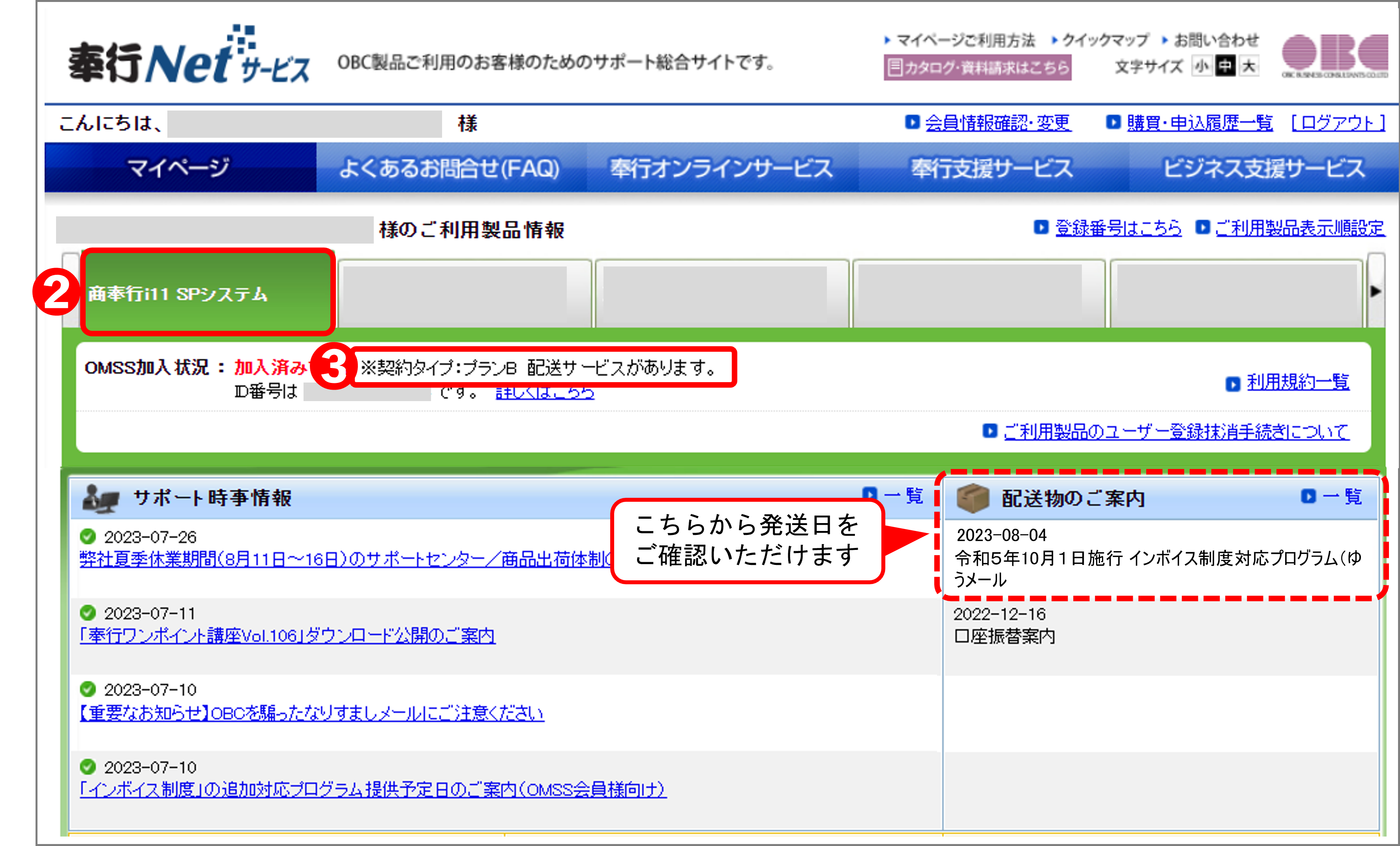Image resolution: width=1400 pixels, height=846 pixels.
Task: Click right arrow to show more product tabs
Action: coord(1376,291)
